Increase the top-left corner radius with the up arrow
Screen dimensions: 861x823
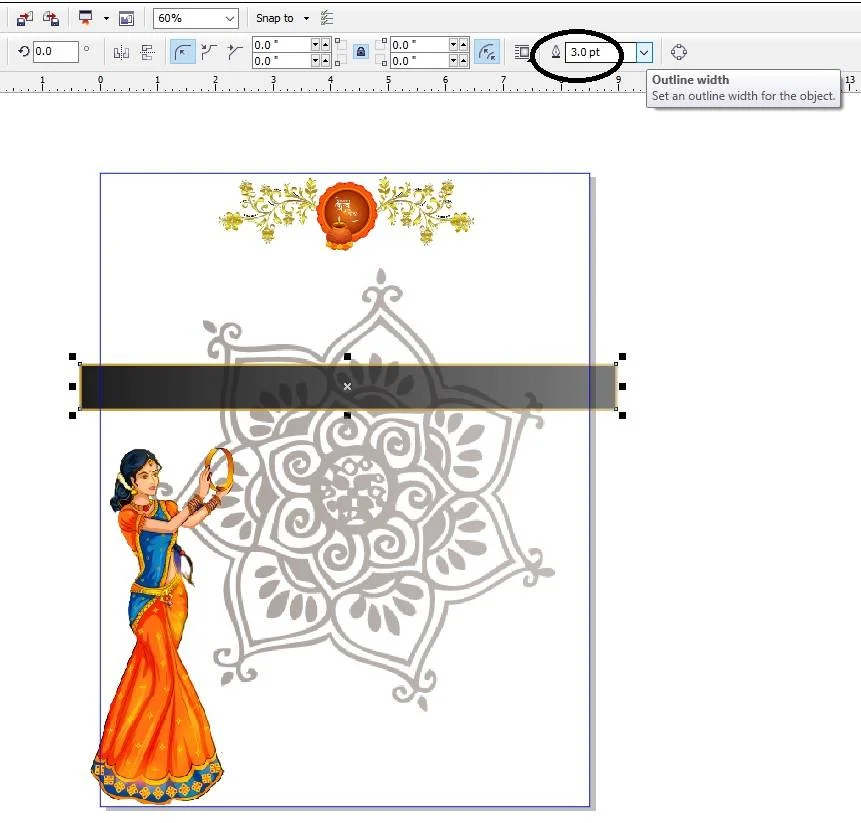coord(326,44)
